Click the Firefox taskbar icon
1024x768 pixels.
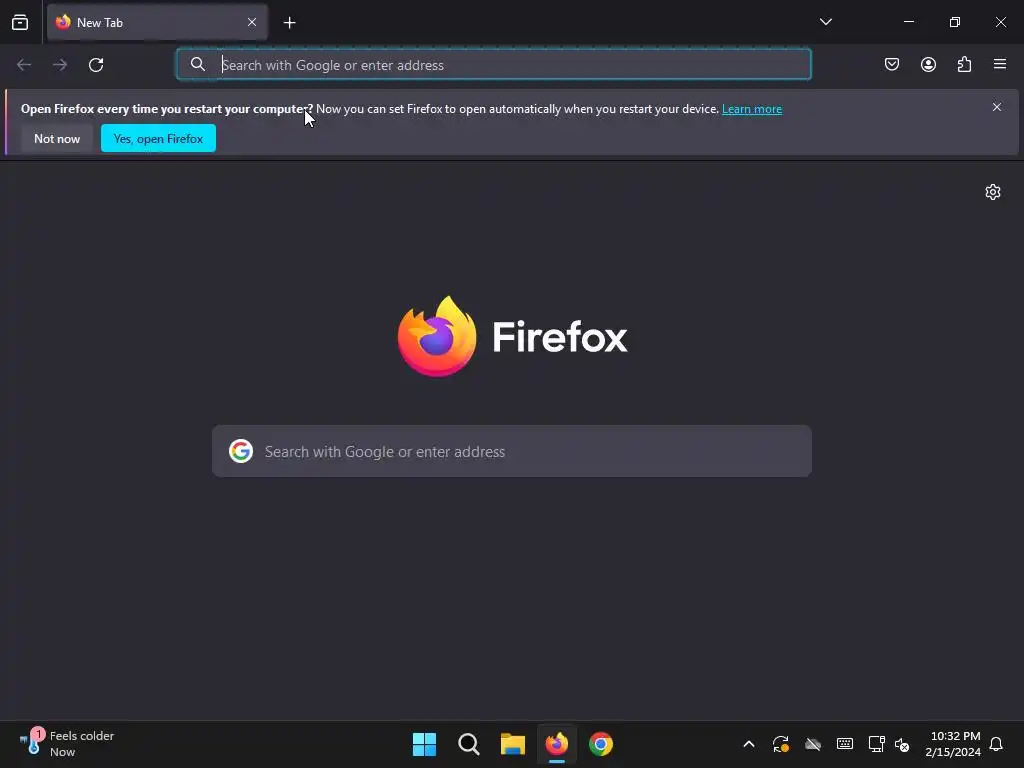click(556, 744)
